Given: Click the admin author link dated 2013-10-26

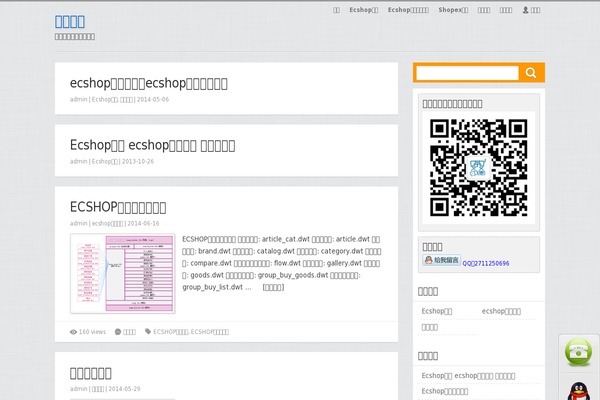Looking at the screenshot, I should (78, 161).
